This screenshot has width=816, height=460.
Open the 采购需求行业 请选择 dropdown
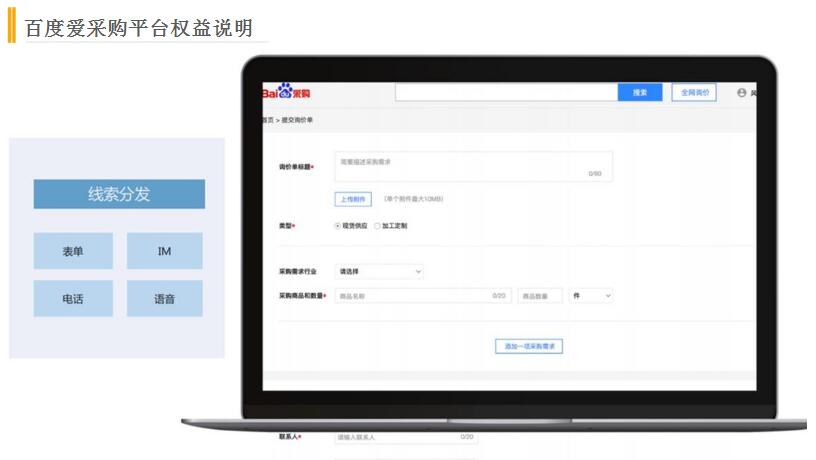379,272
